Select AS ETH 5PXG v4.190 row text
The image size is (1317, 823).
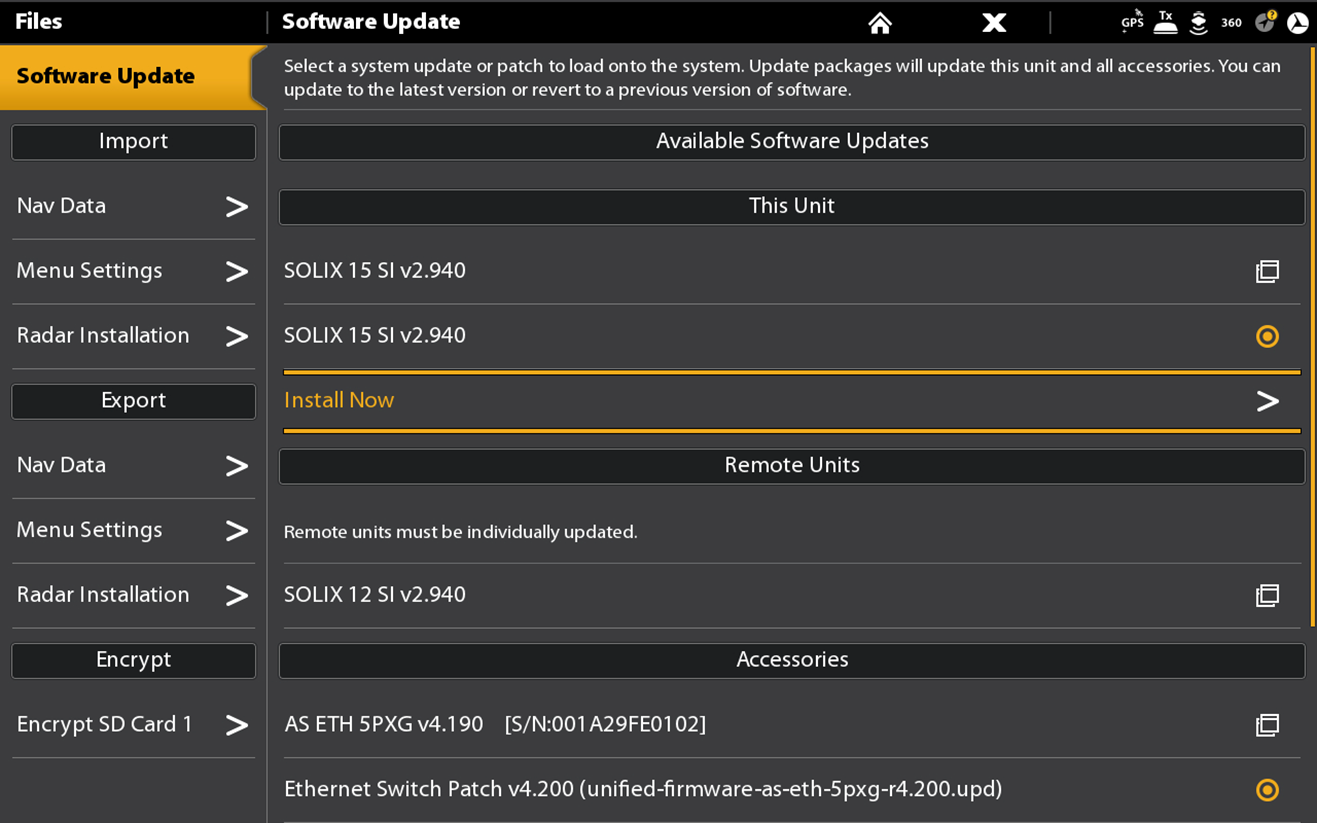[495, 724]
